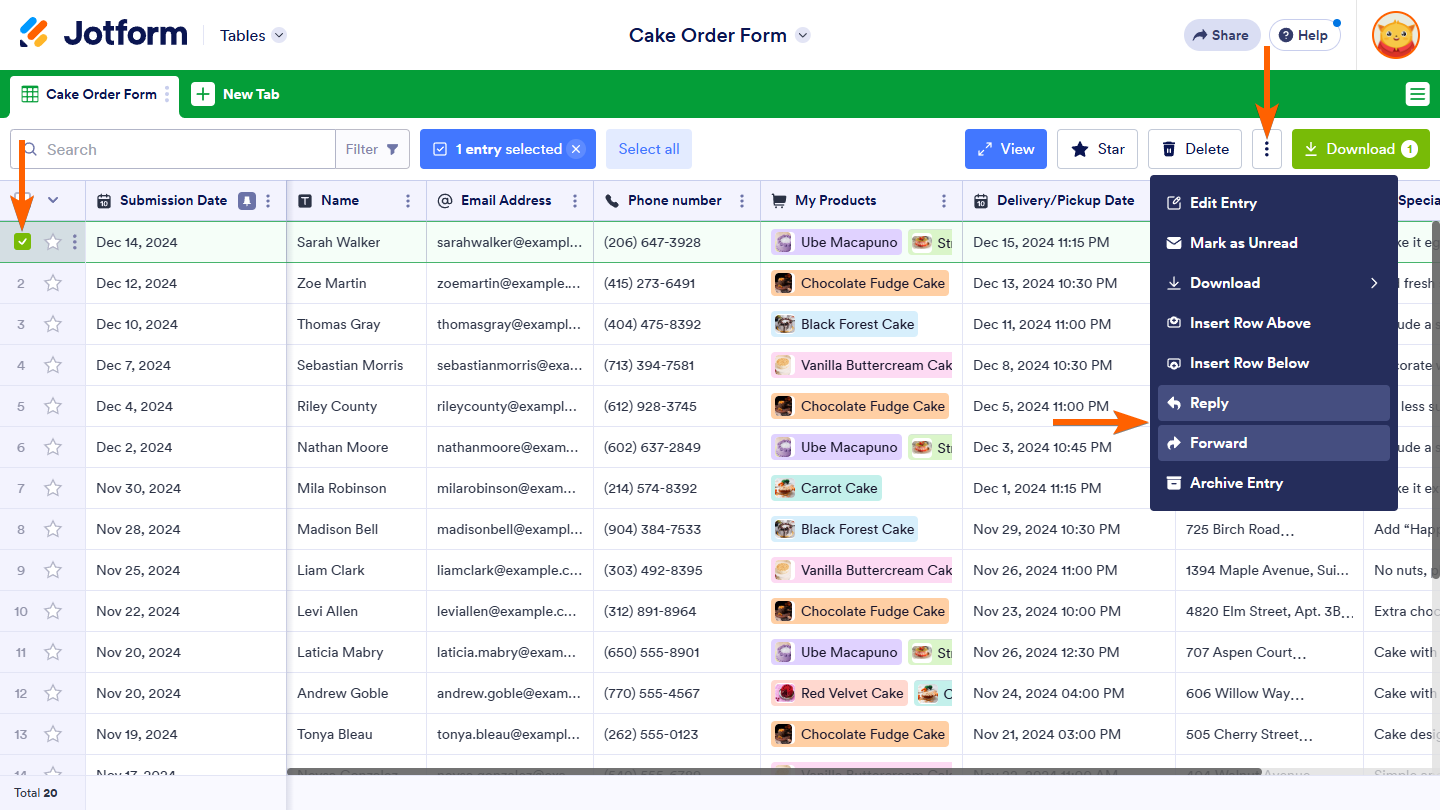Open the user avatar menu

click(x=1396, y=35)
